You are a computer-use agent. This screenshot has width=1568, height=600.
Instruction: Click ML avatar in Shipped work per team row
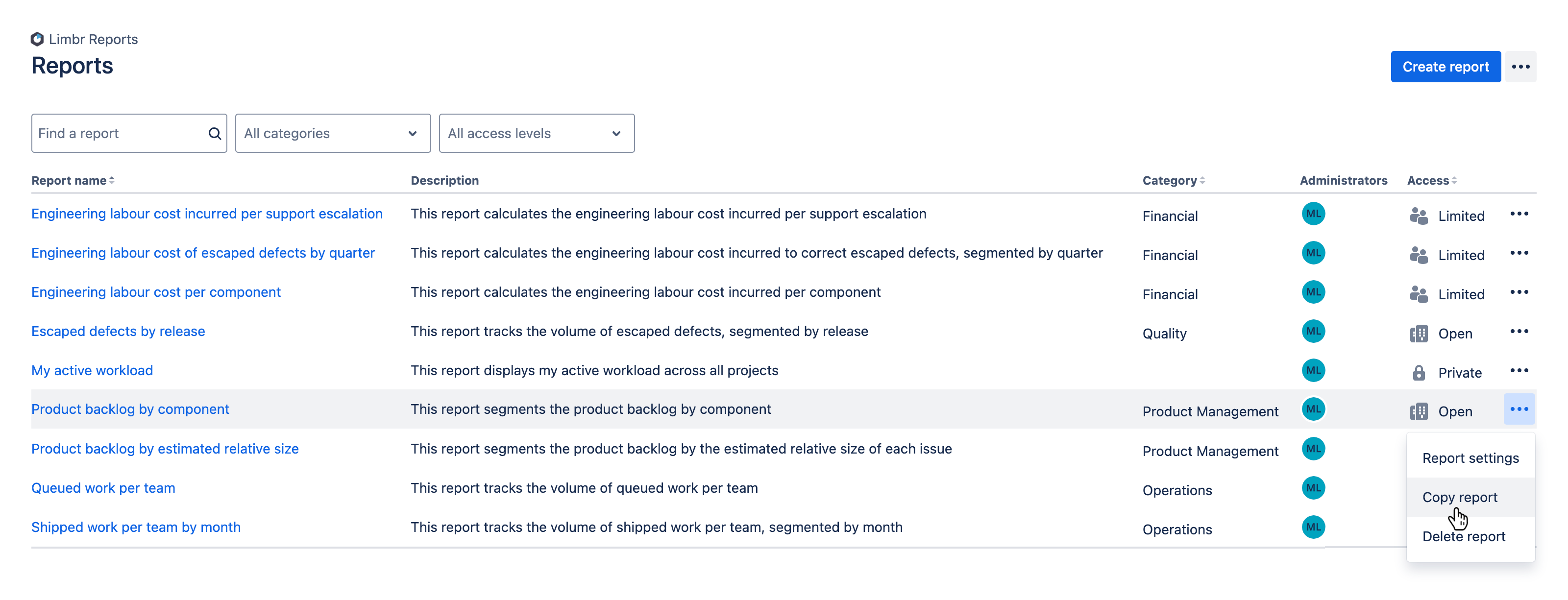(1313, 527)
